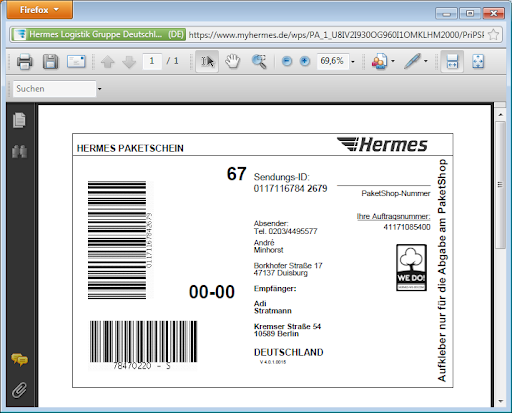Click the vertical scrollbar thumb

tap(500, 185)
